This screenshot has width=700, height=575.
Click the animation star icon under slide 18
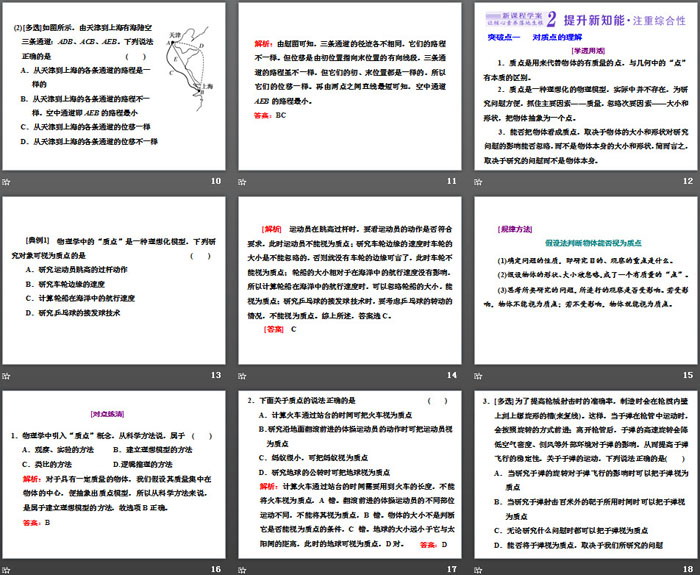(x=477, y=568)
